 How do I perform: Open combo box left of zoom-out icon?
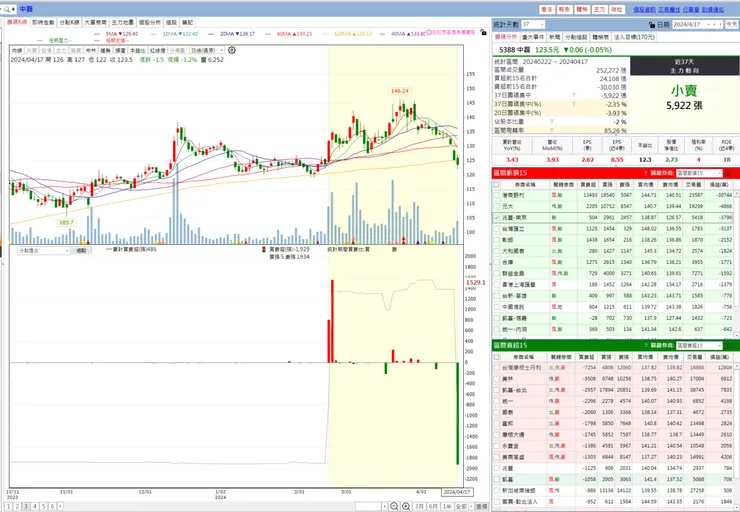pyautogui.click(x=371, y=506)
